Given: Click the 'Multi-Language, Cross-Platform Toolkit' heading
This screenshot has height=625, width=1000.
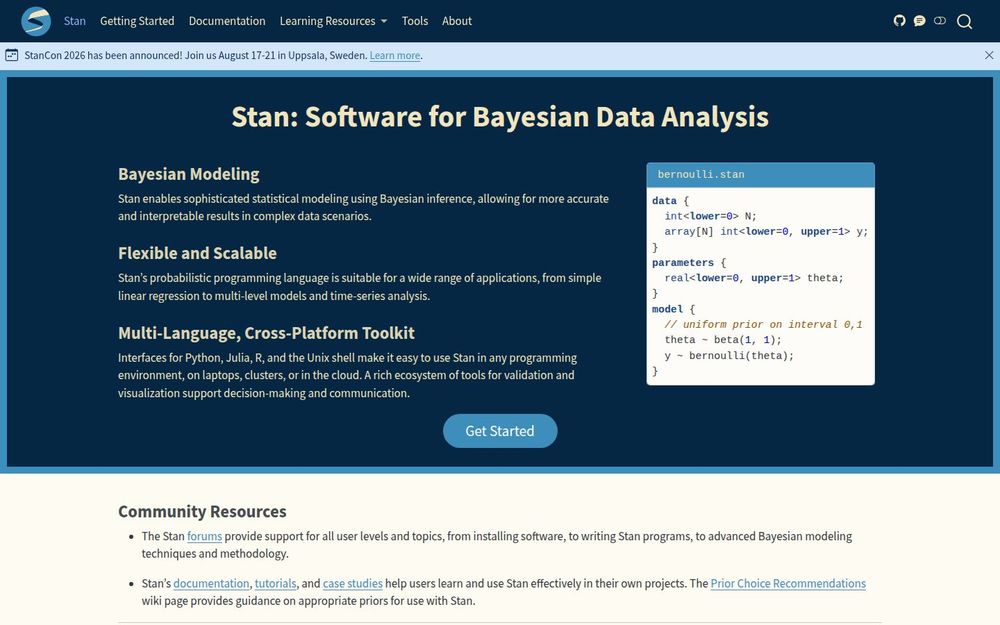Looking at the screenshot, I should tap(266, 333).
